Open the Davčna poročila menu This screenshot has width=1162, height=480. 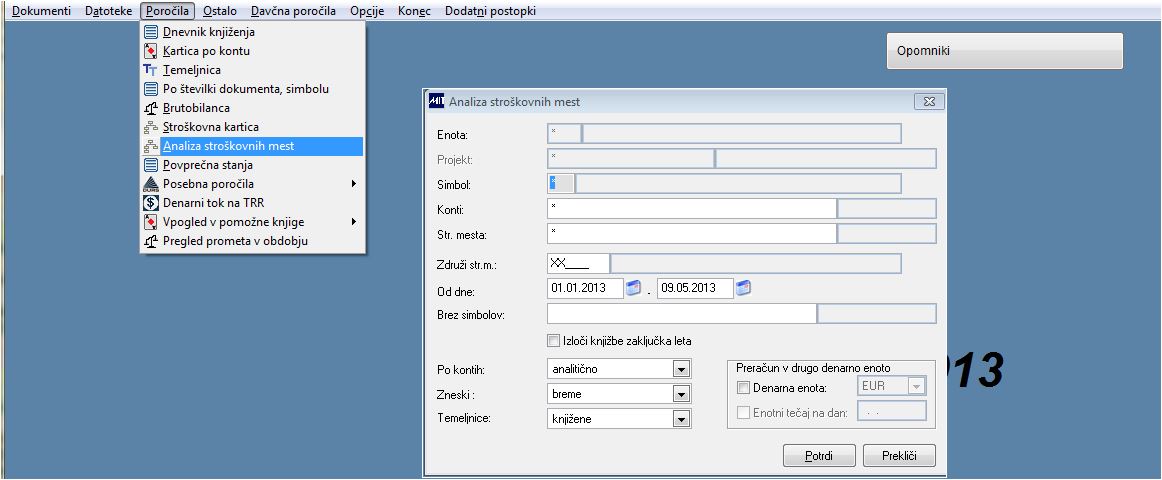tap(293, 11)
